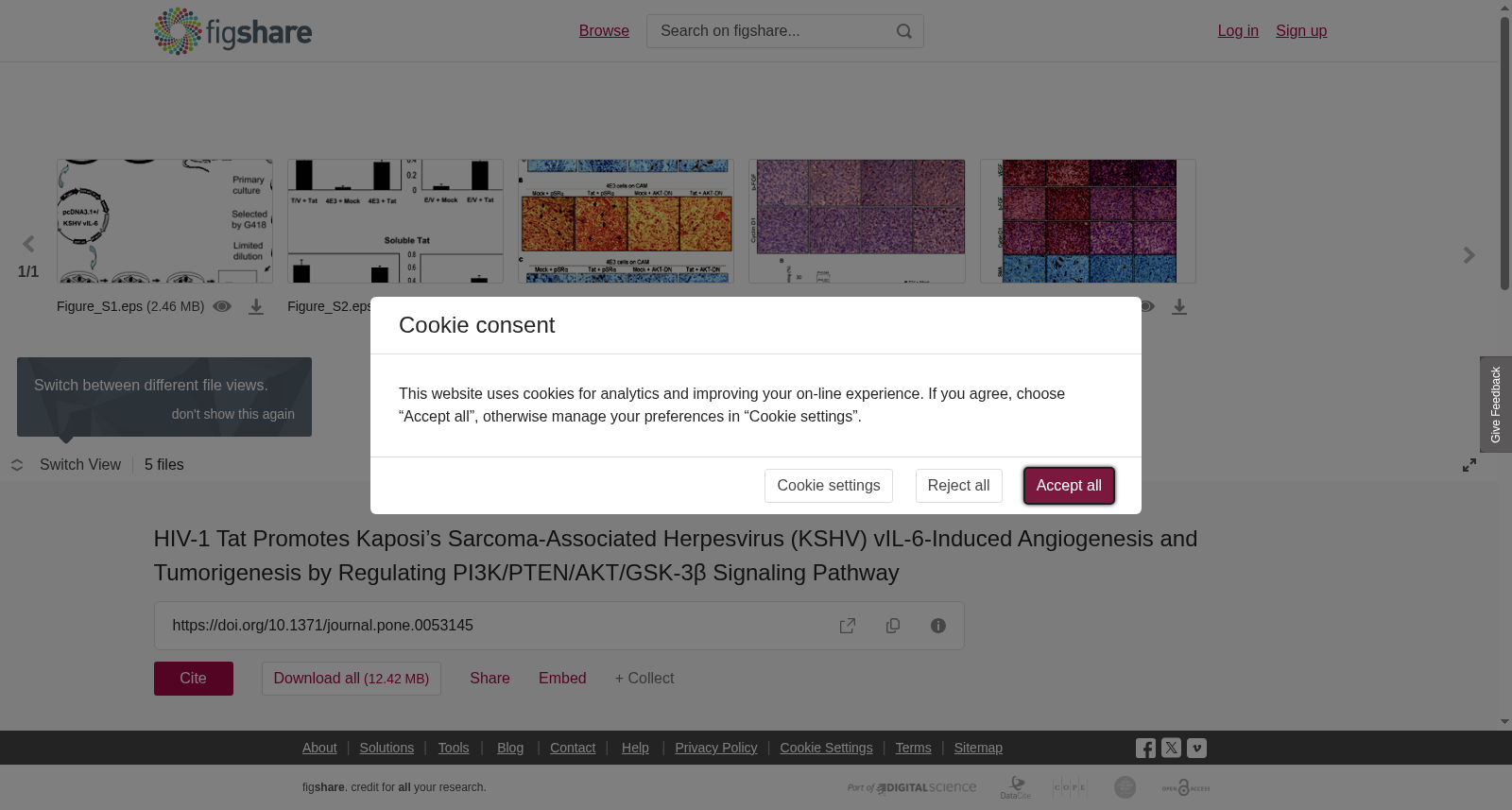
Task: Click the Switch View arrows icon
Action: (x=17, y=465)
